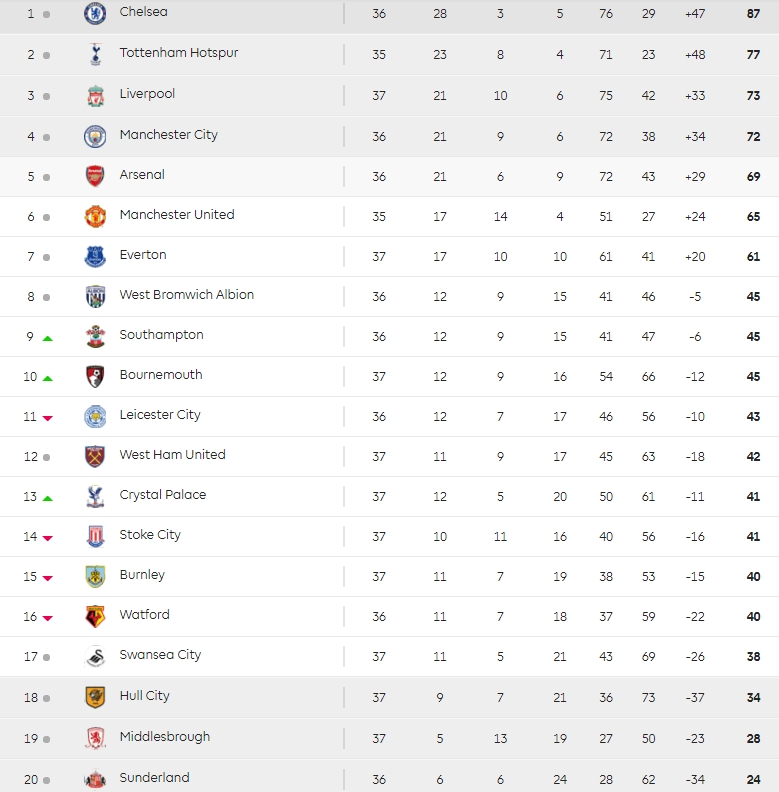Screen dimensions: 779x792
Task: Click the Liverpool club badge
Action: pyautogui.click(x=95, y=95)
